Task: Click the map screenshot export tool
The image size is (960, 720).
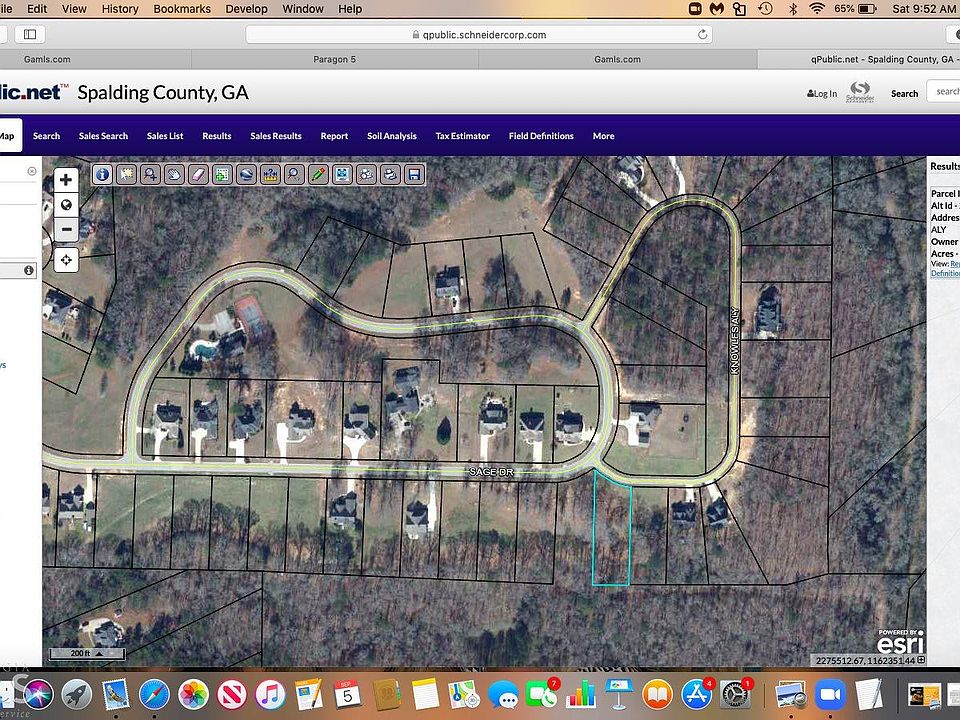Action: (x=342, y=174)
